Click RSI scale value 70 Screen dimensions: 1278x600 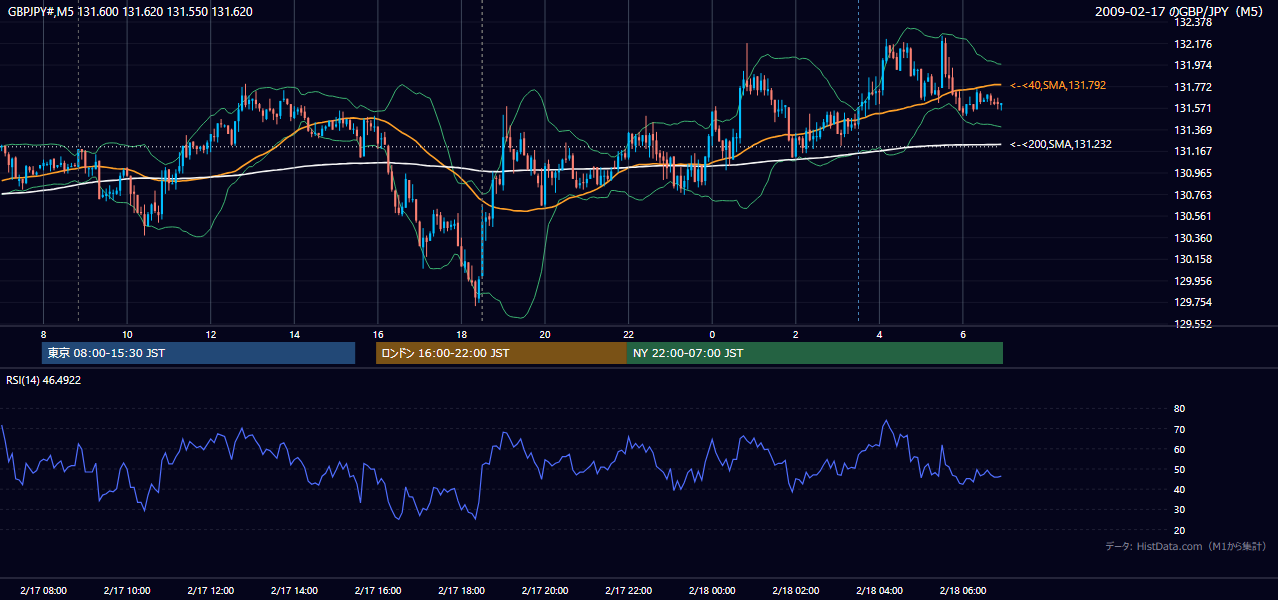pos(1179,429)
